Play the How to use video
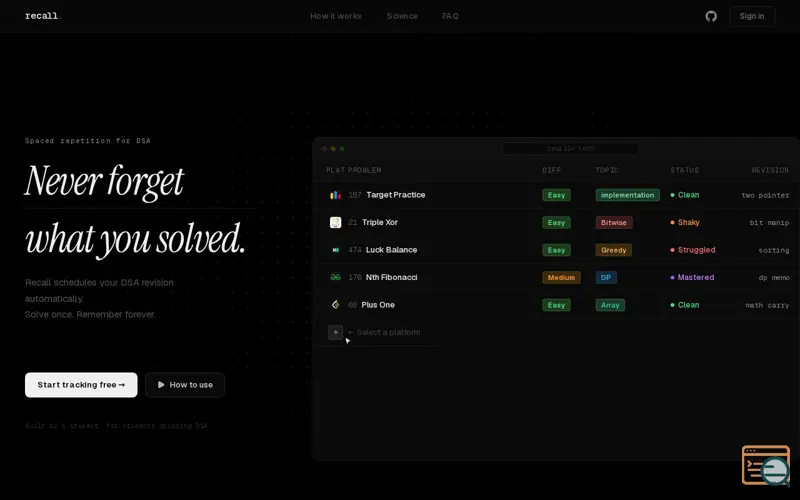 point(185,385)
